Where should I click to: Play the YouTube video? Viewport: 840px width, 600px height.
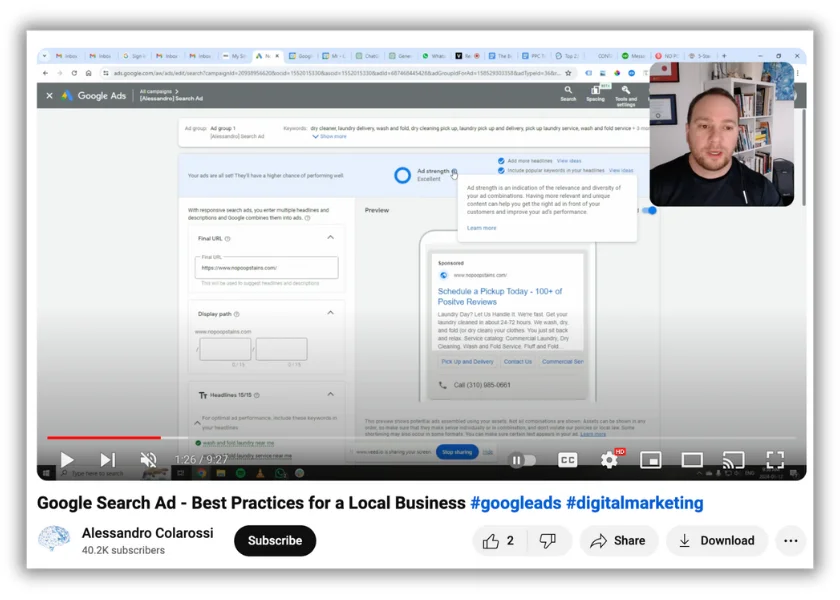tap(66, 460)
